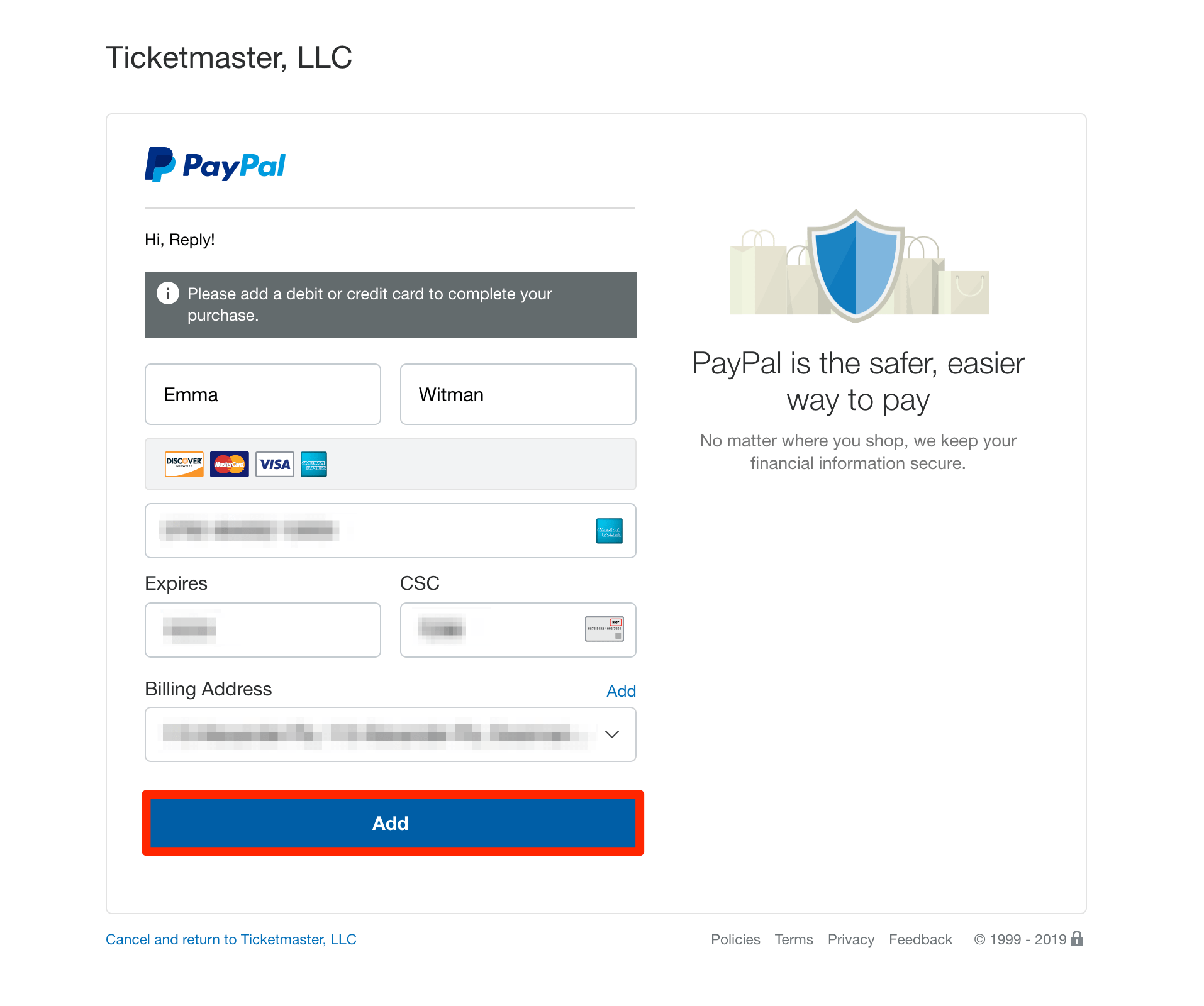Click the Add link beside Billing Address
The width and height of the screenshot is (1204, 1006).
(x=621, y=691)
